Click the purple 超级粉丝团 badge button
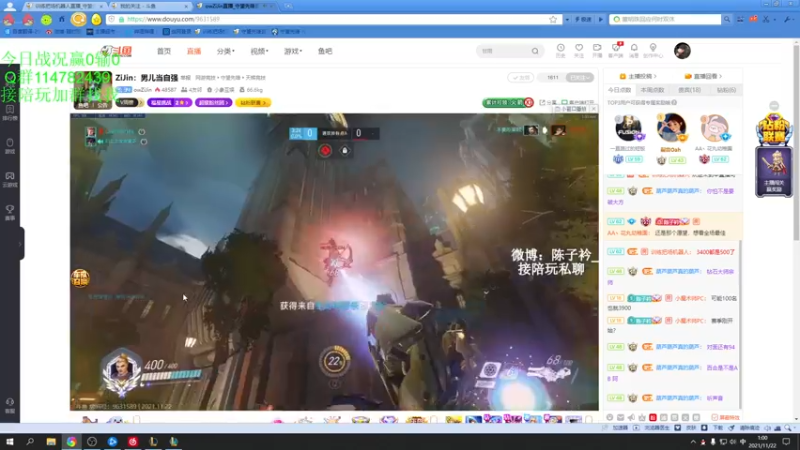This screenshot has width=800, height=450. pos(213,103)
